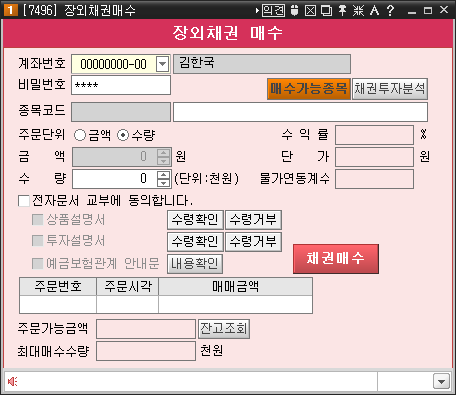Close the 장외채권매수 window
Screen dimensions: 456x395
click(x=444, y=10)
